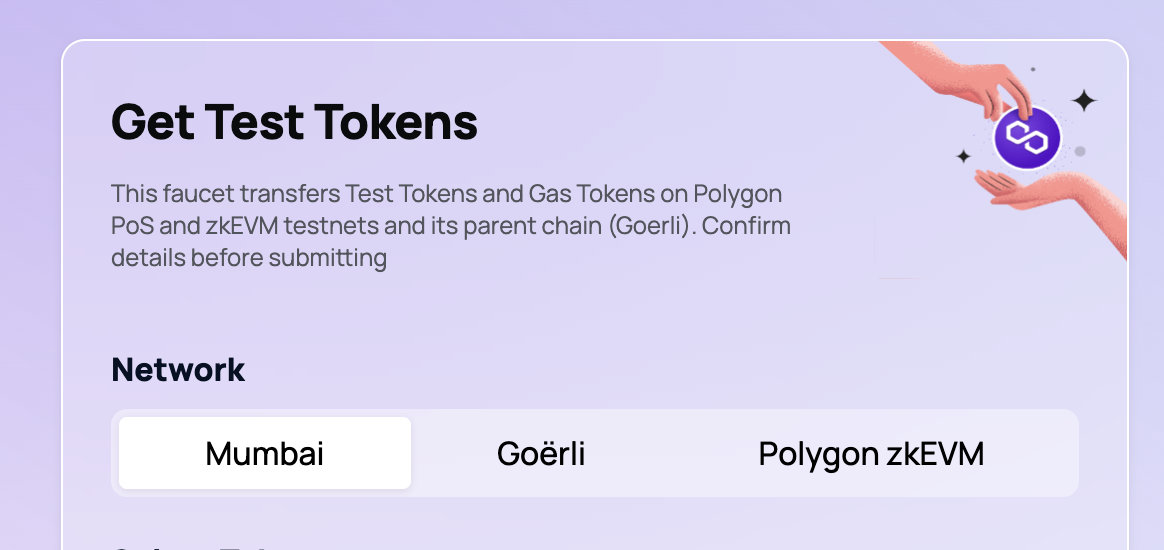The width and height of the screenshot is (1164, 550).
Task: Click the large black sparkle star
Action: [1084, 100]
